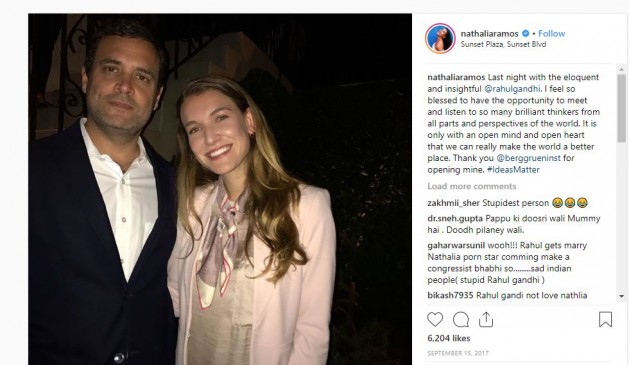The image size is (629, 365).
Task: Open commenter gaharwarsunil's profile
Action: [x=456, y=245]
